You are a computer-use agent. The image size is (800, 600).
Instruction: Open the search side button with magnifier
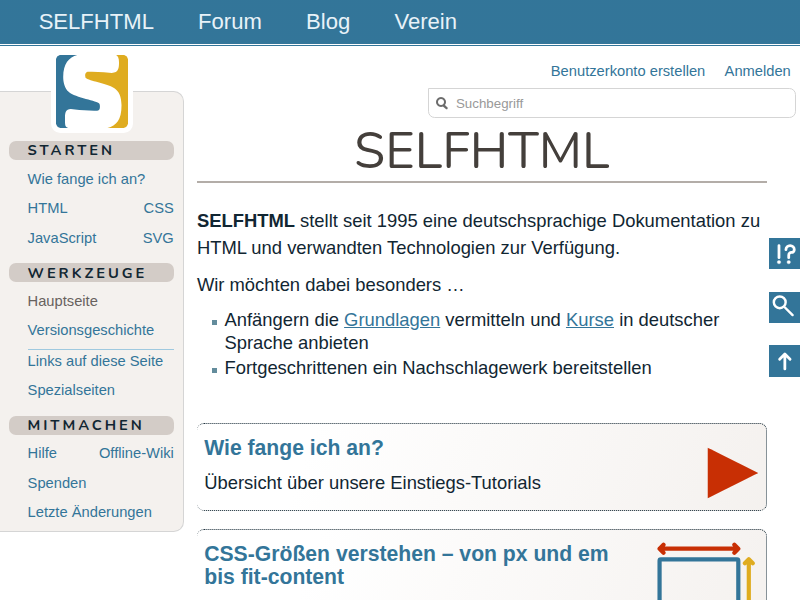coord(785,307)
